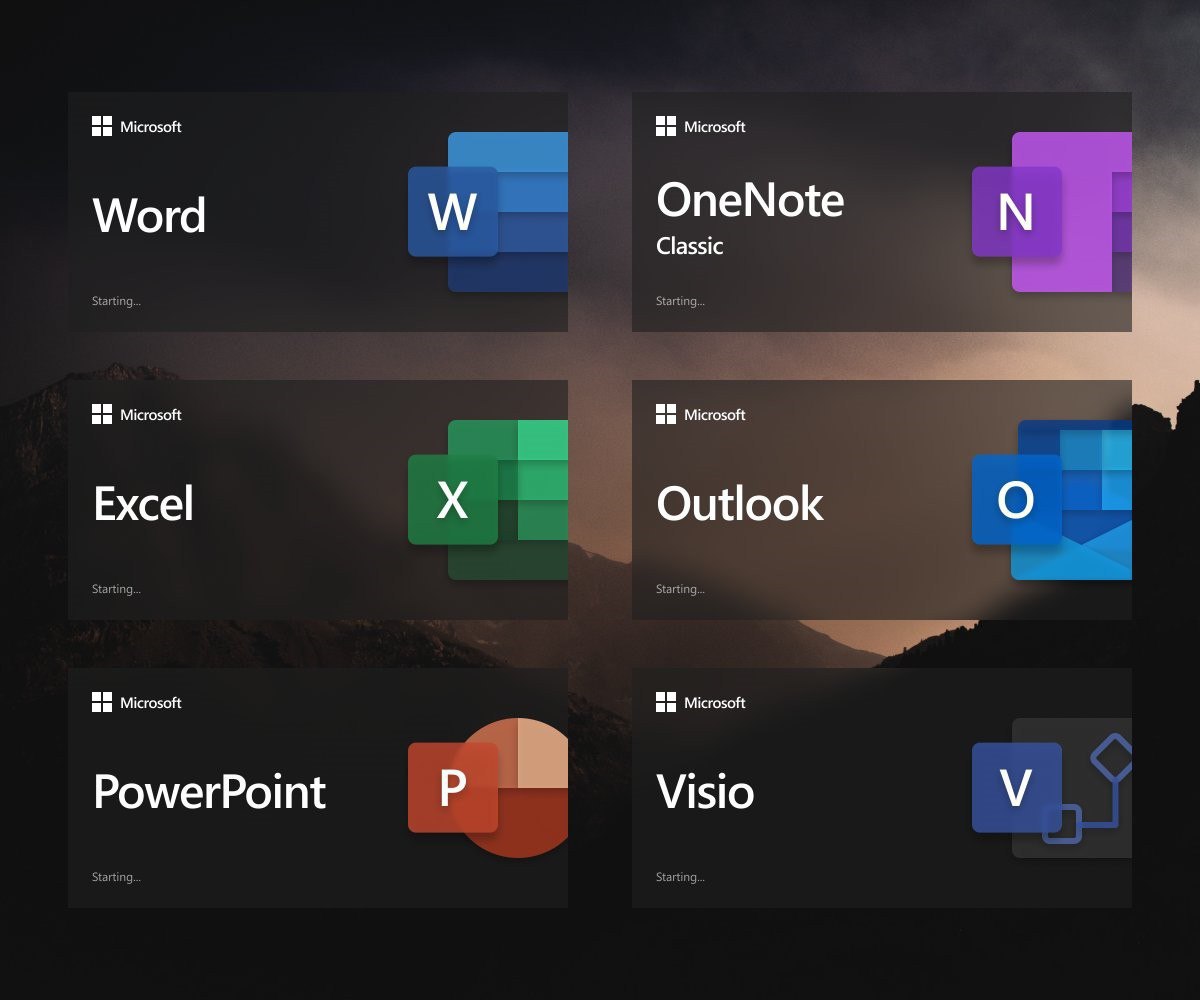Select the "Outlook" title text

[740, 503]
